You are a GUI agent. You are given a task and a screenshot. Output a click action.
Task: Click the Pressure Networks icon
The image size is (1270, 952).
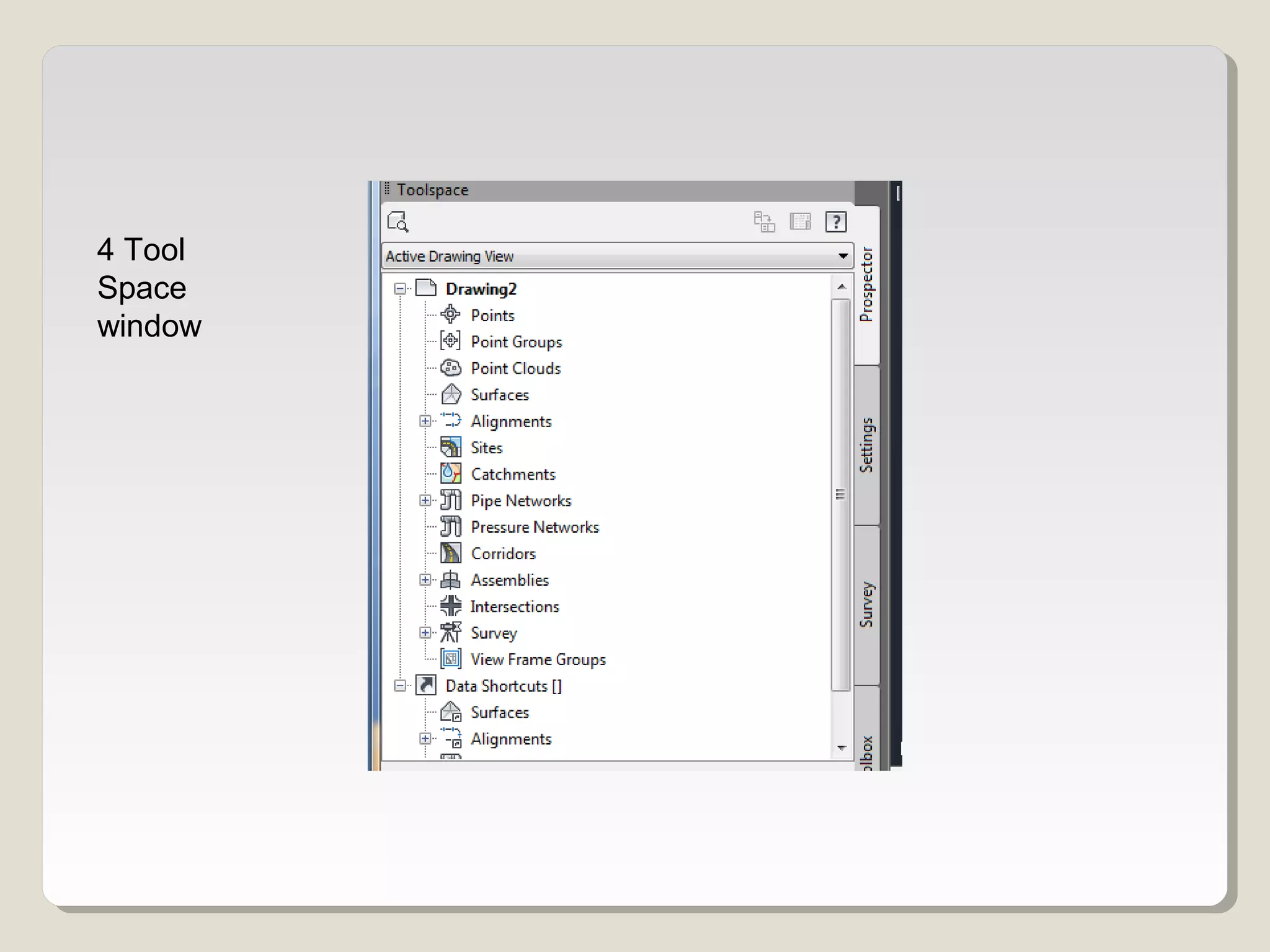451,526
